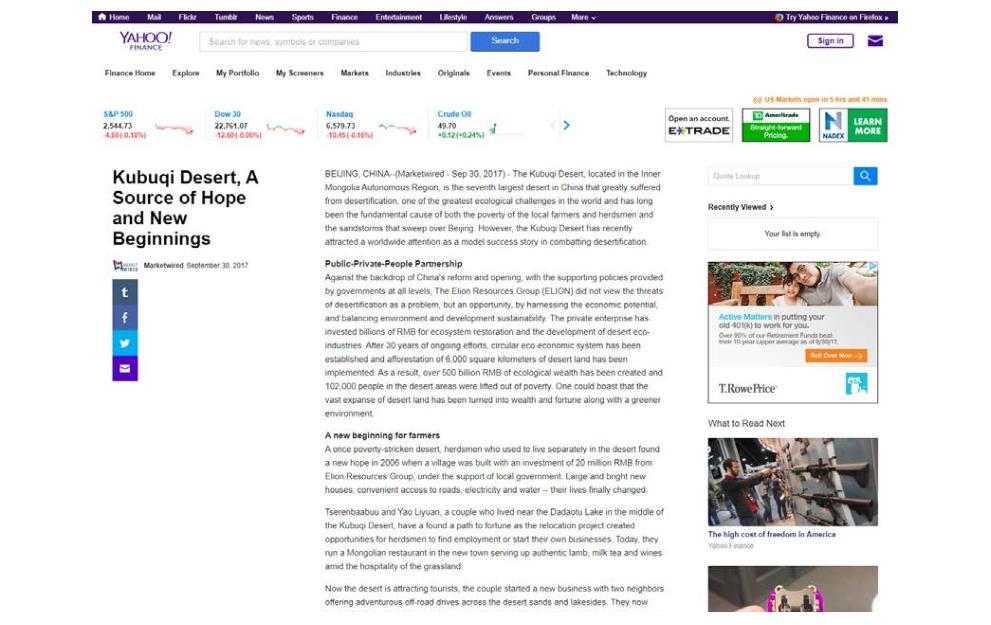This screenshot has height=625, width=991.
Task: Open the My Screeners tab
Action: (x=300, y=73)
